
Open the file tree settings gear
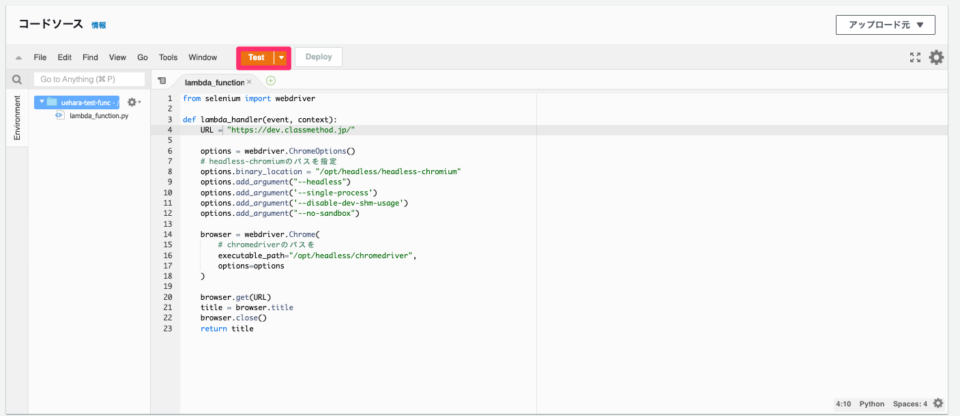132,102
